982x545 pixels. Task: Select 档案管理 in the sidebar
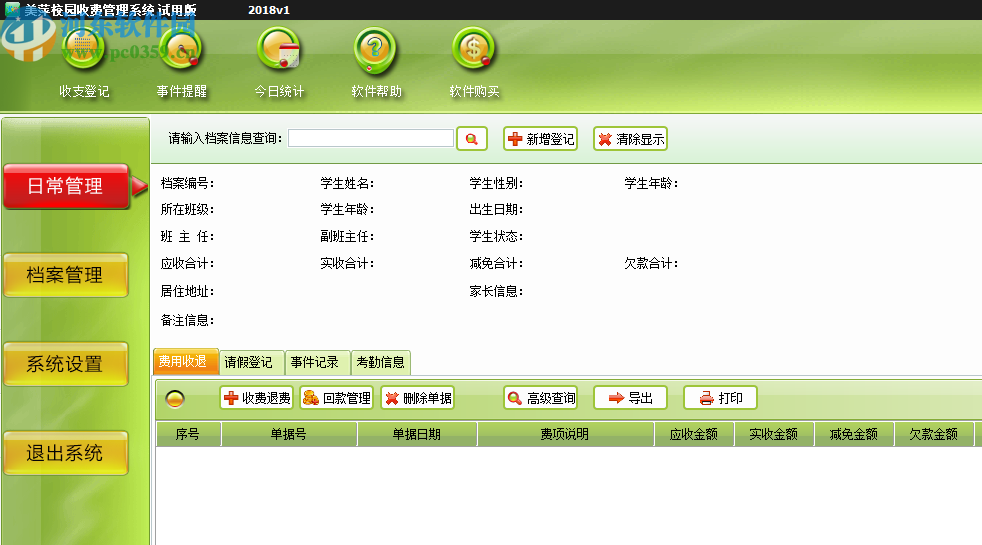pyautogui.click(x=66, y=275)
